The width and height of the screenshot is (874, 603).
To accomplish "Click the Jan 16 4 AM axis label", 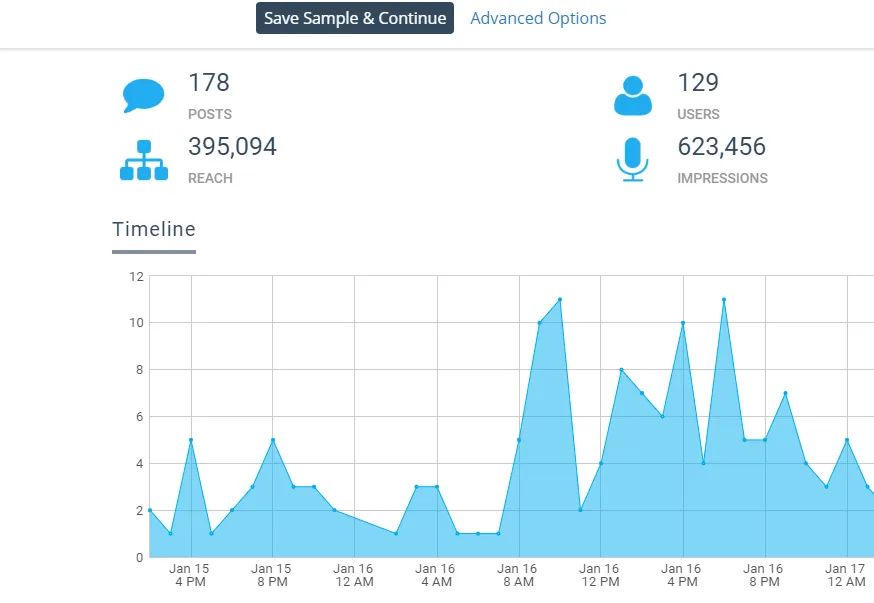I will 436,575.
